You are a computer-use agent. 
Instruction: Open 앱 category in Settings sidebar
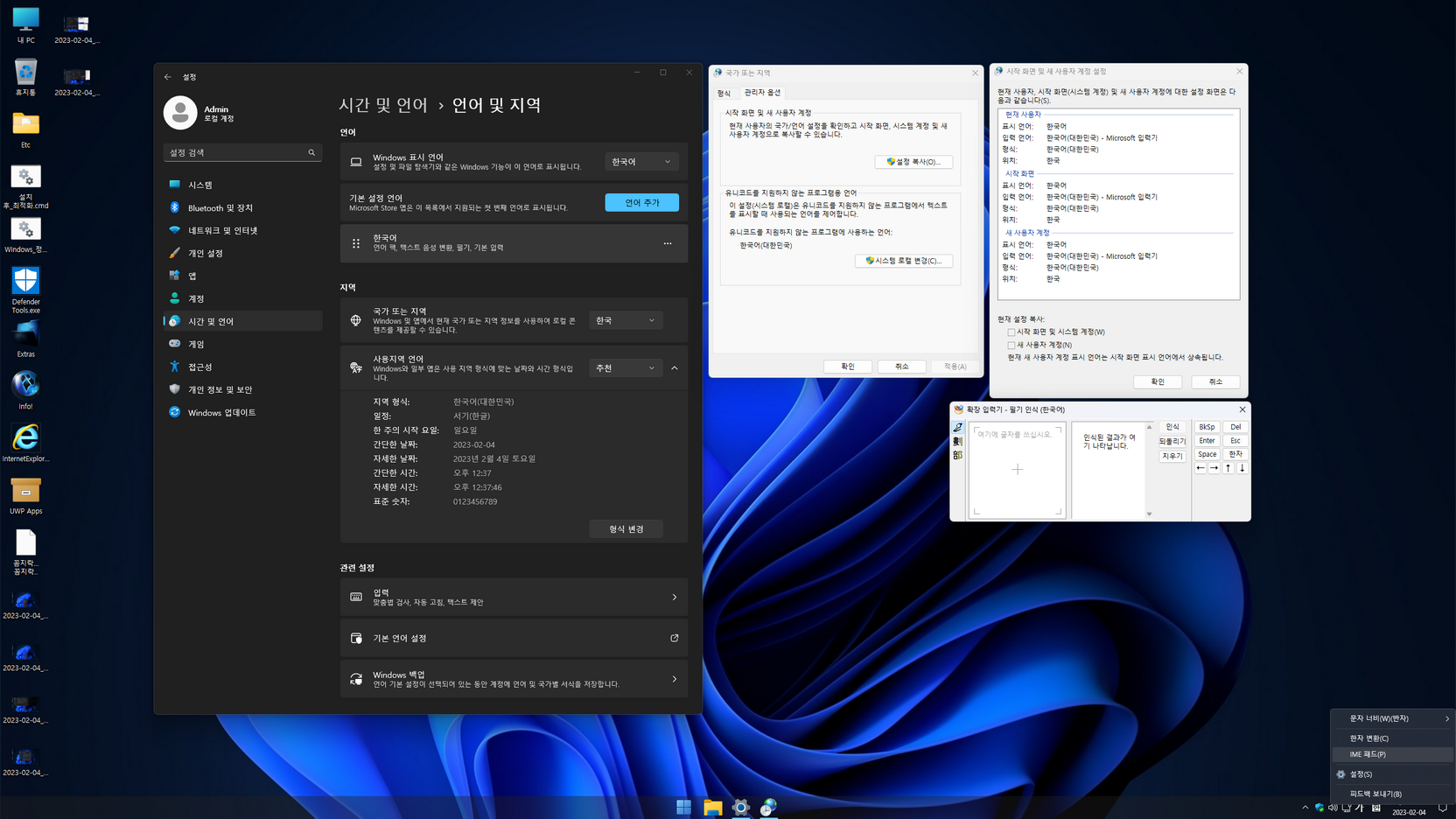[x=242, y=276]
